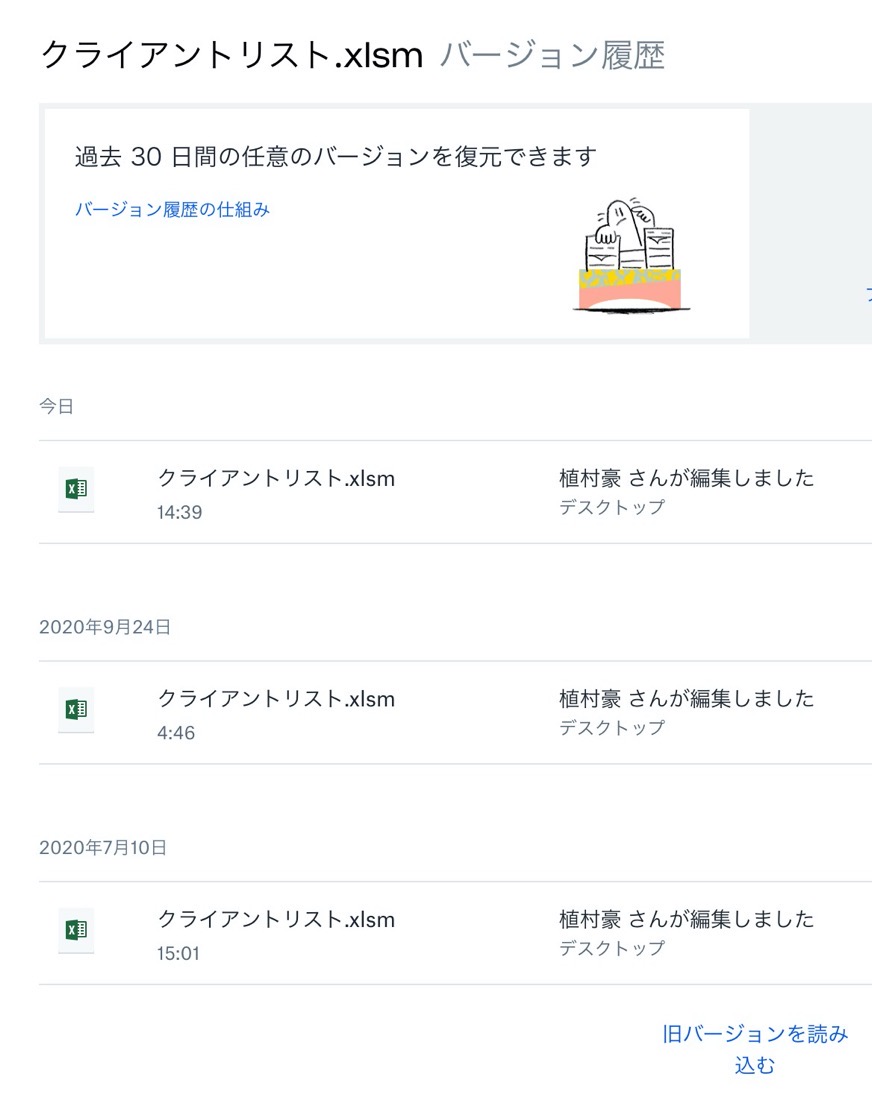Click the 4:46 timestamp
The image size is (872, 1106).
(x=176, y=733)
